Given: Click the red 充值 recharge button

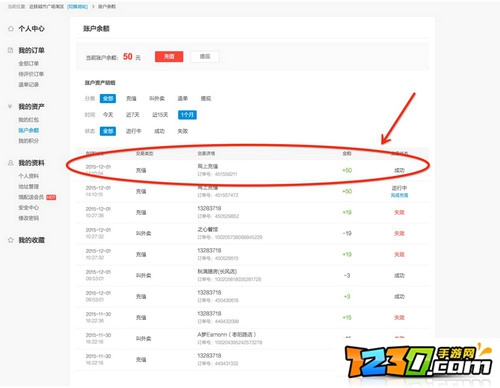Looking at the screenshot, I should click(169, 57).
